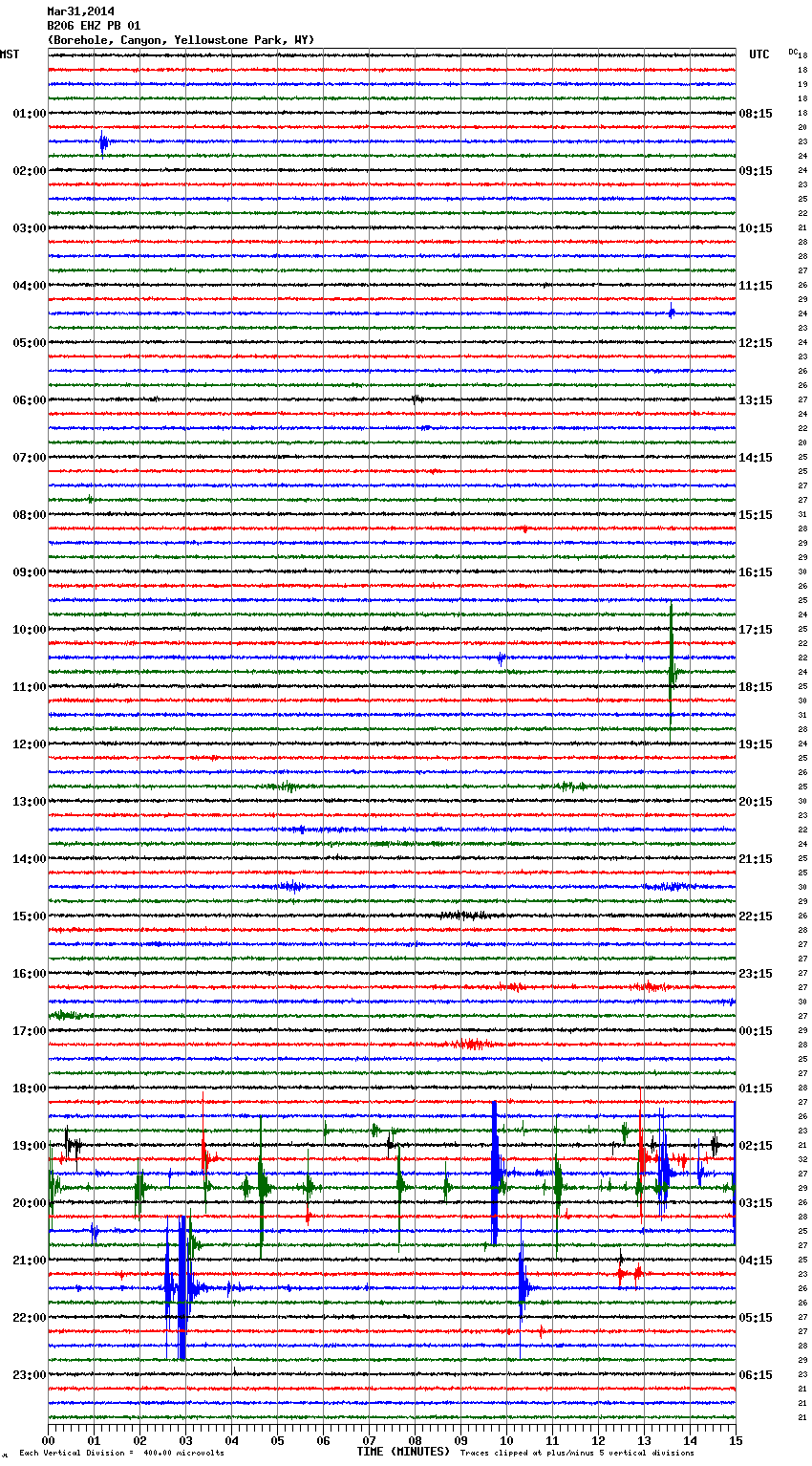812x1466 pixels.
Task: Select the 09:00 MST time label
Action: click(x=30, y=572)
